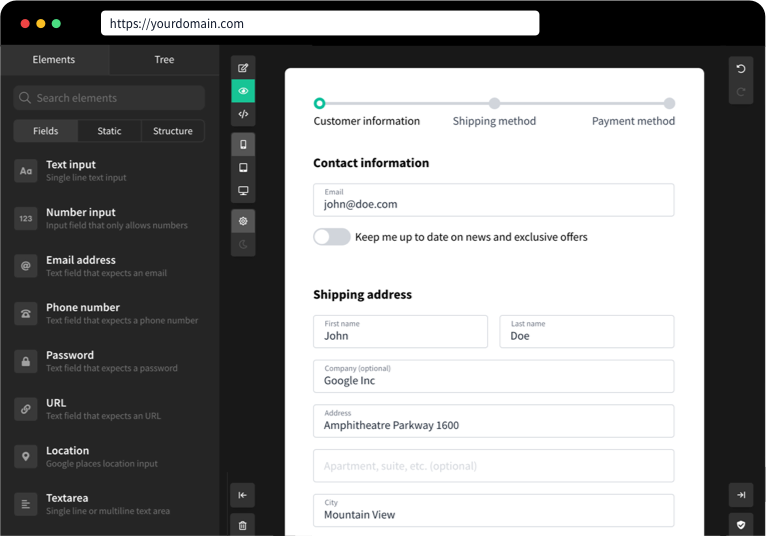Open the Tree tab
The width and height of the screenshot is (766, 536).
(x=164, y=60)
